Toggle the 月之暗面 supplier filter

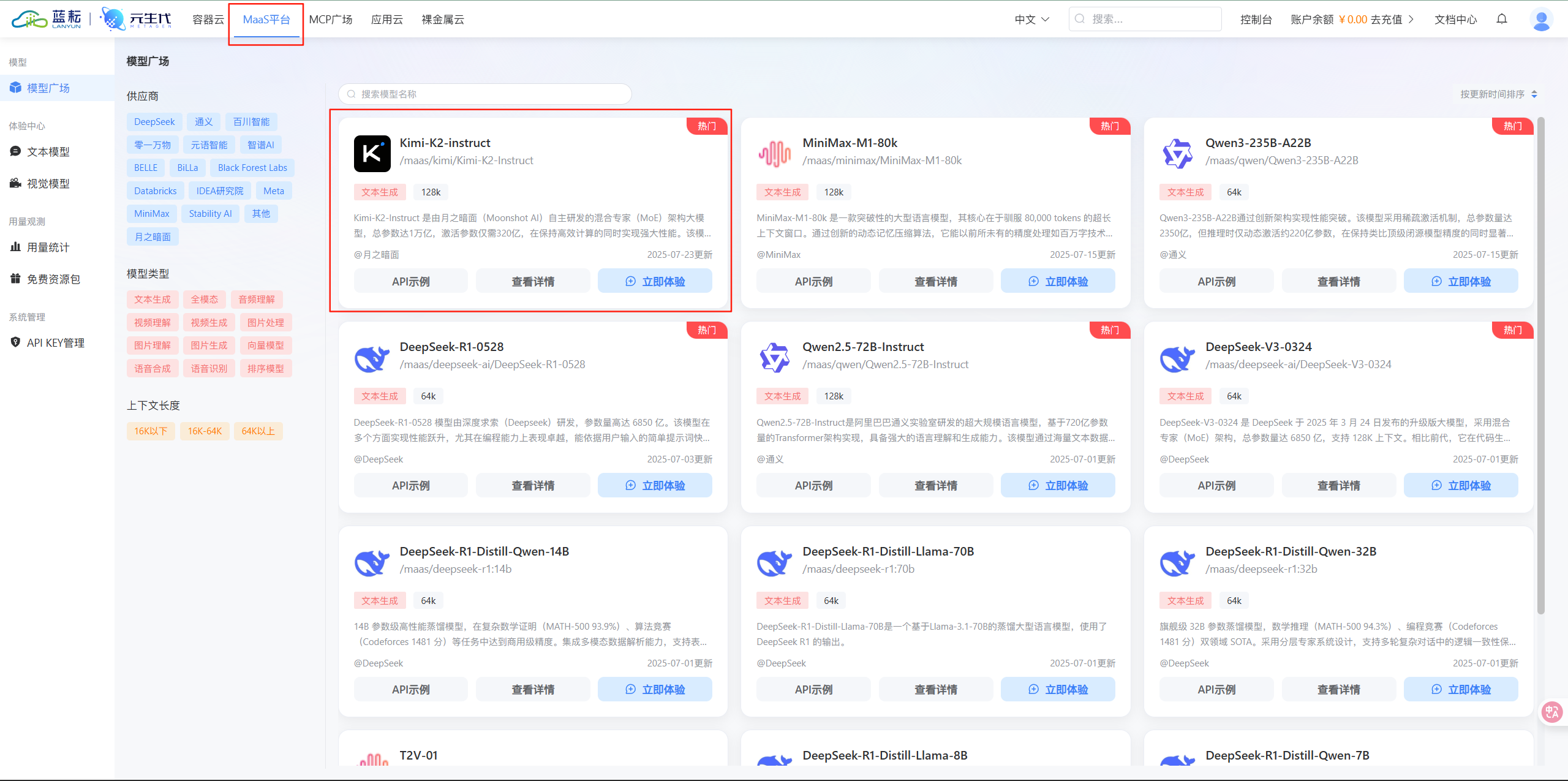(153, 237)
